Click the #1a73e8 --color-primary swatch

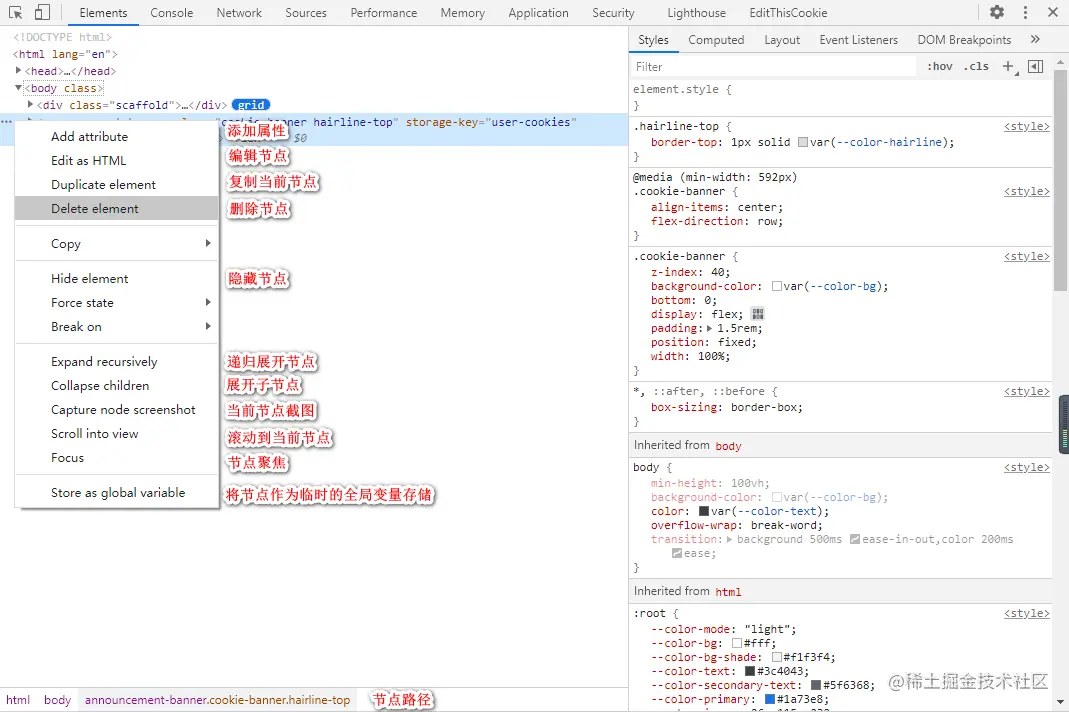coord(770,699)
